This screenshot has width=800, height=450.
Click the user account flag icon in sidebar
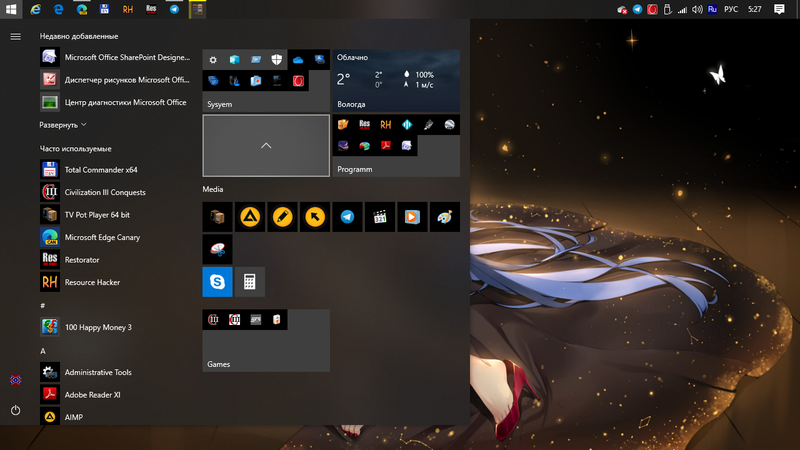(16, 380)
